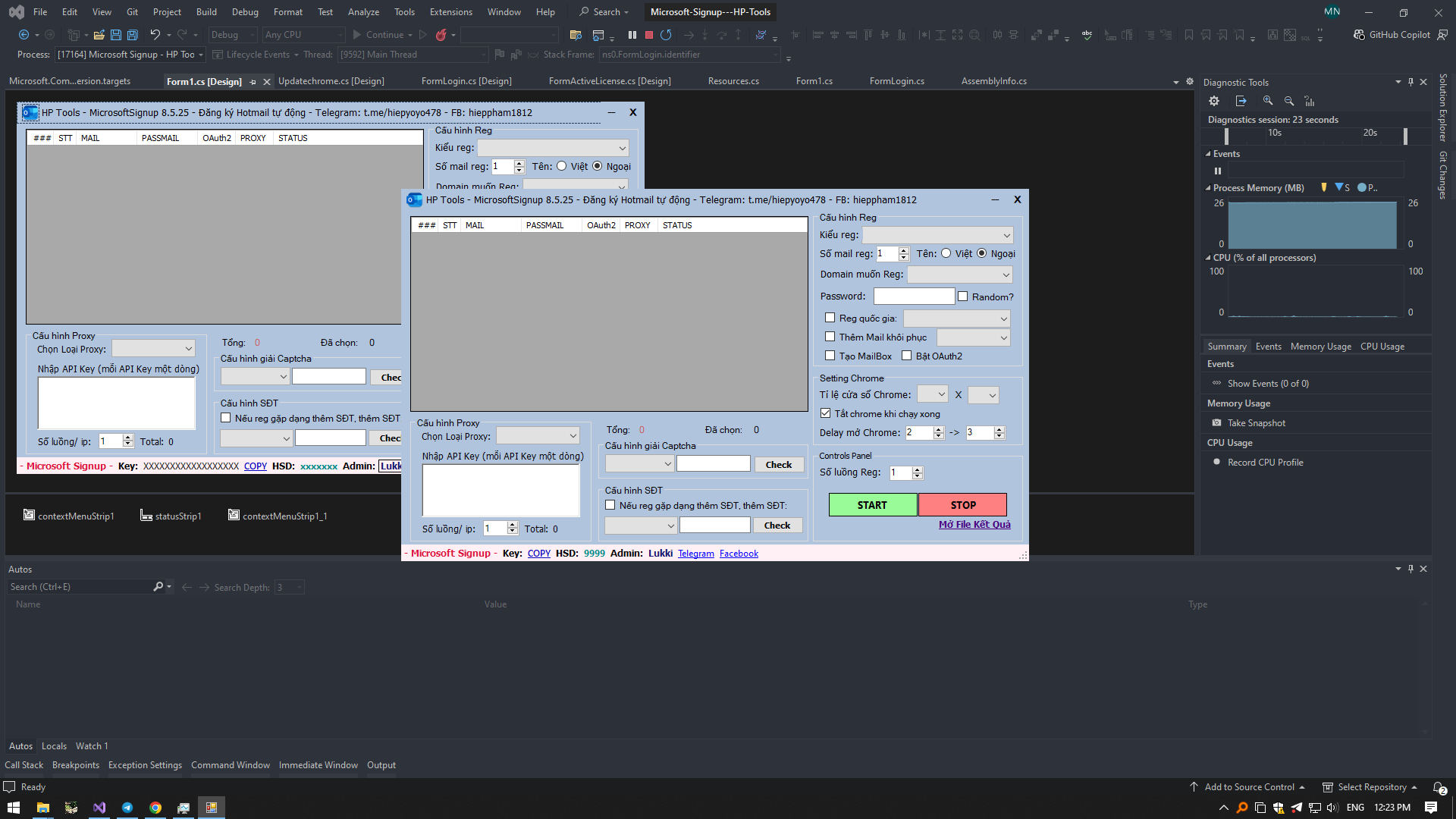Click the Undo arrow icon
Screen dimensions: 1456x819
click(x=155, y=35)
